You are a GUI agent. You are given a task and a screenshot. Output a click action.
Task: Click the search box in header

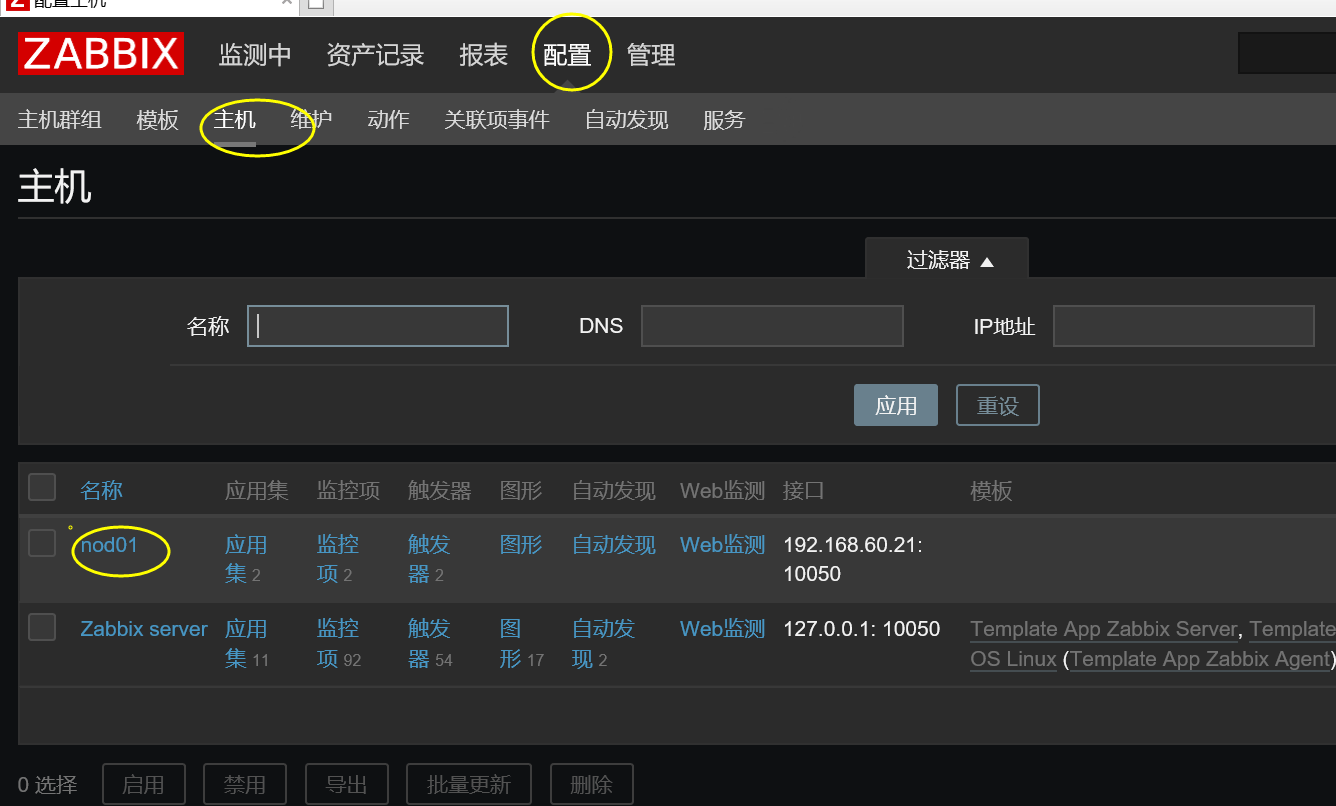click(1287, 53)
